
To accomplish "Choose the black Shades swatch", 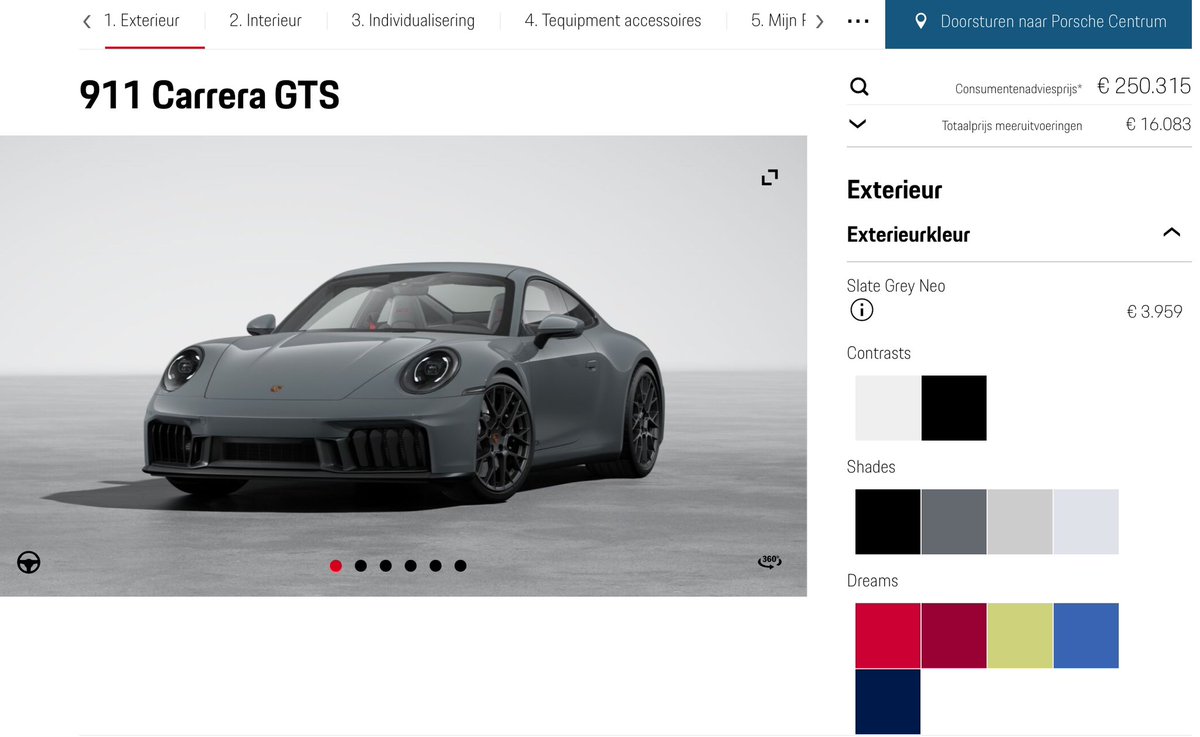I will 888,522.
